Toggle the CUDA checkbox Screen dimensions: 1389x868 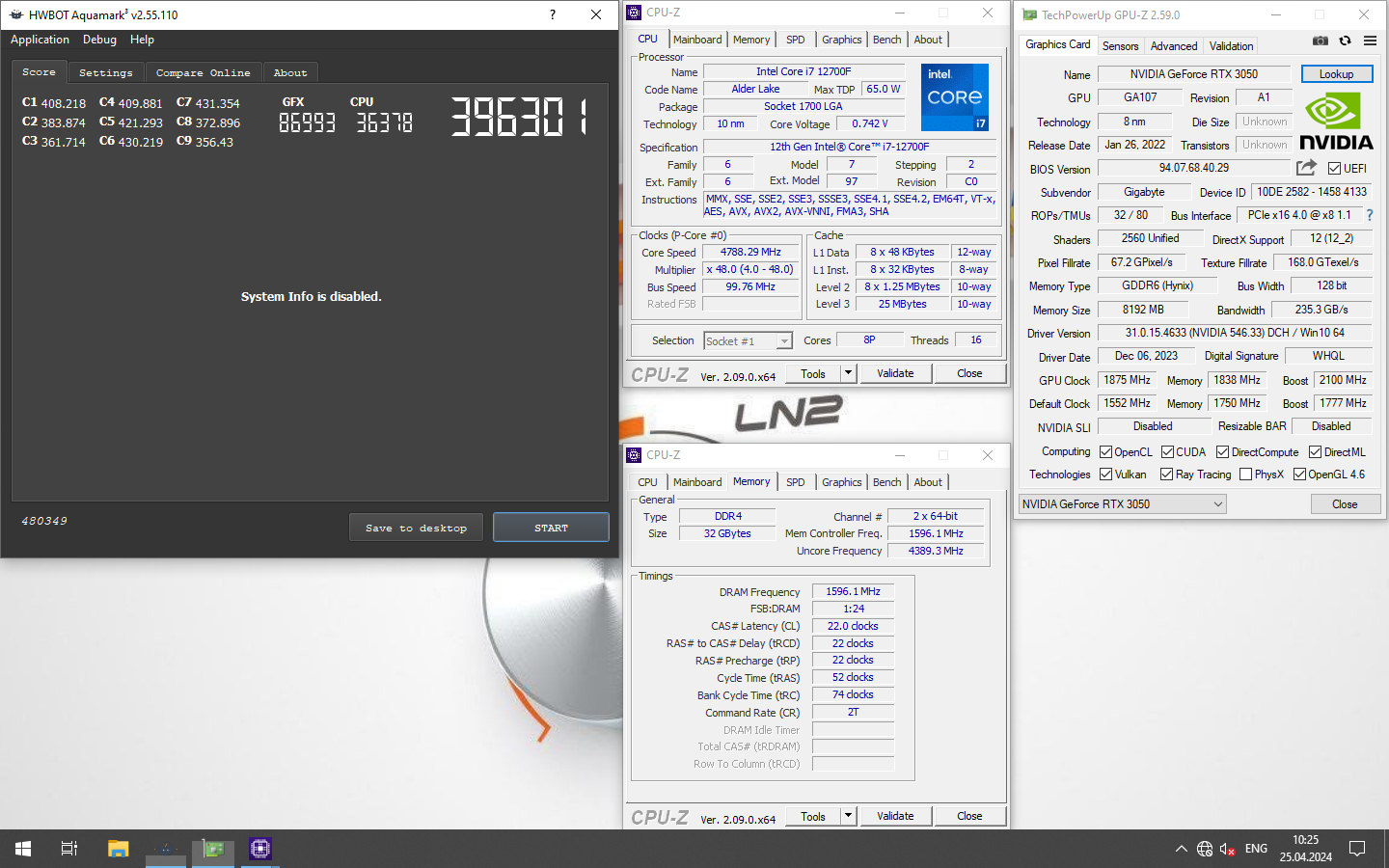point(1167,451)
